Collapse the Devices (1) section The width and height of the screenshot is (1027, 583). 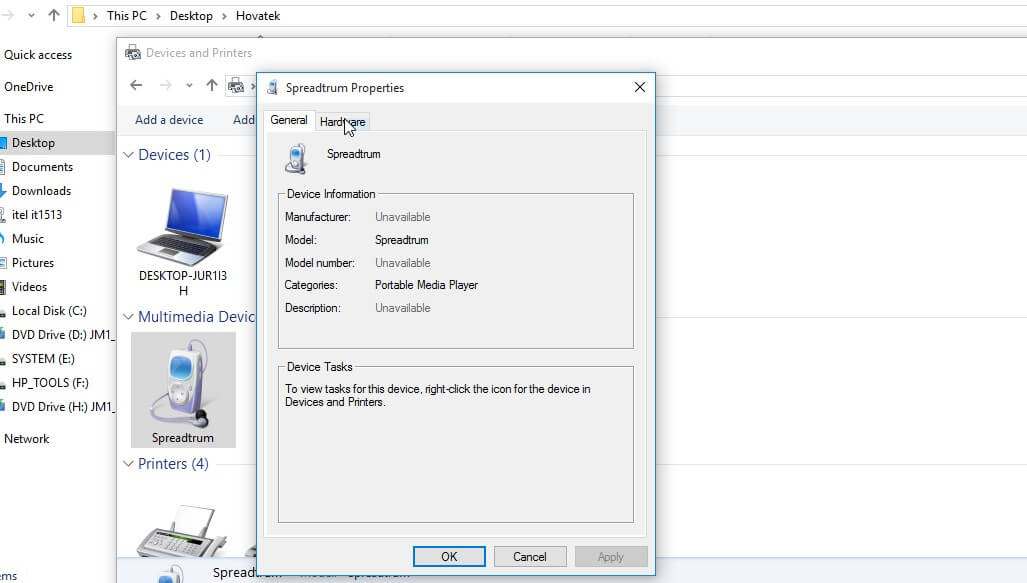pyautogui.click(x=128, y=155)
